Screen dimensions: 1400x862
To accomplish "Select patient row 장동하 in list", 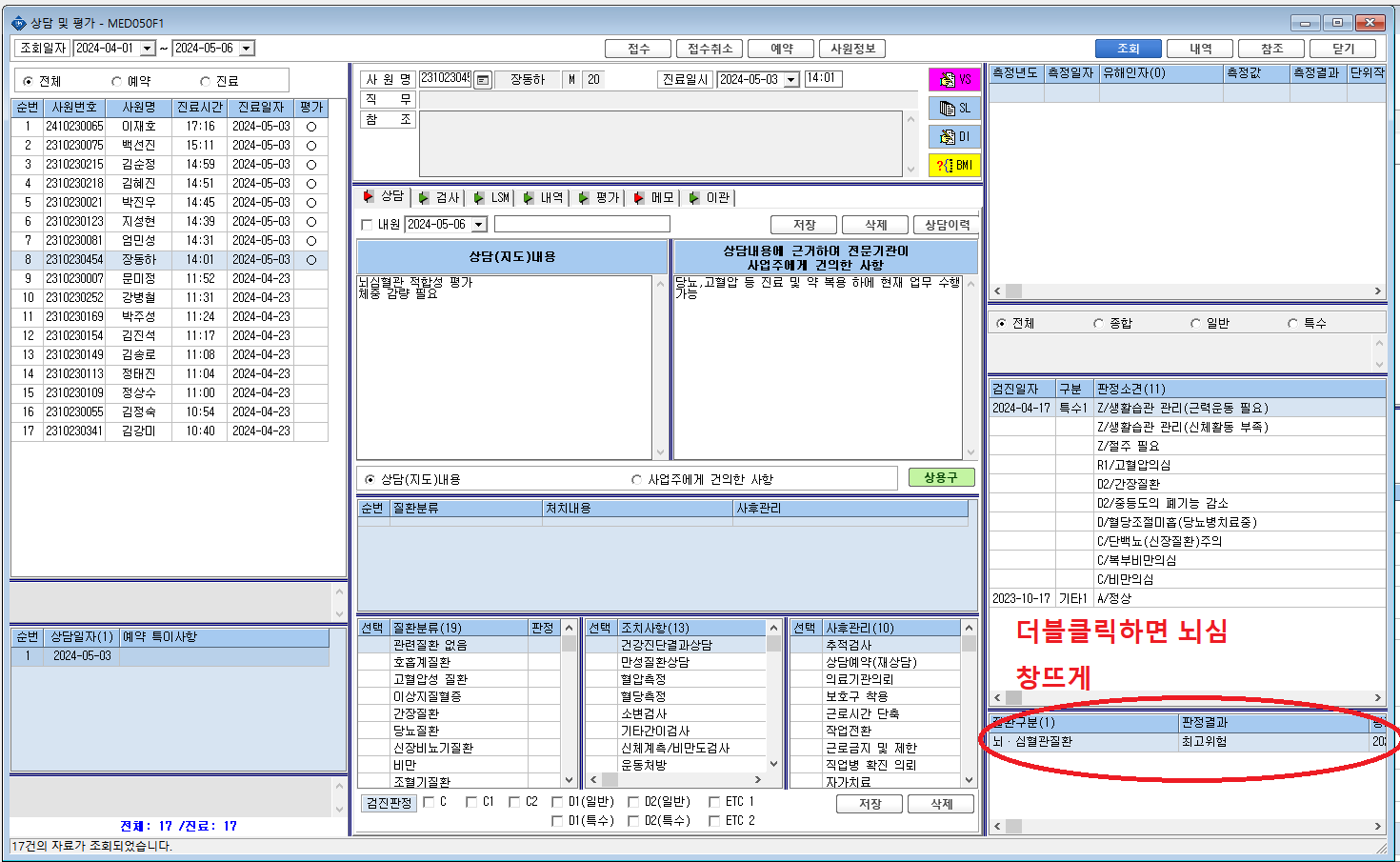I will (x=170, y=260).
